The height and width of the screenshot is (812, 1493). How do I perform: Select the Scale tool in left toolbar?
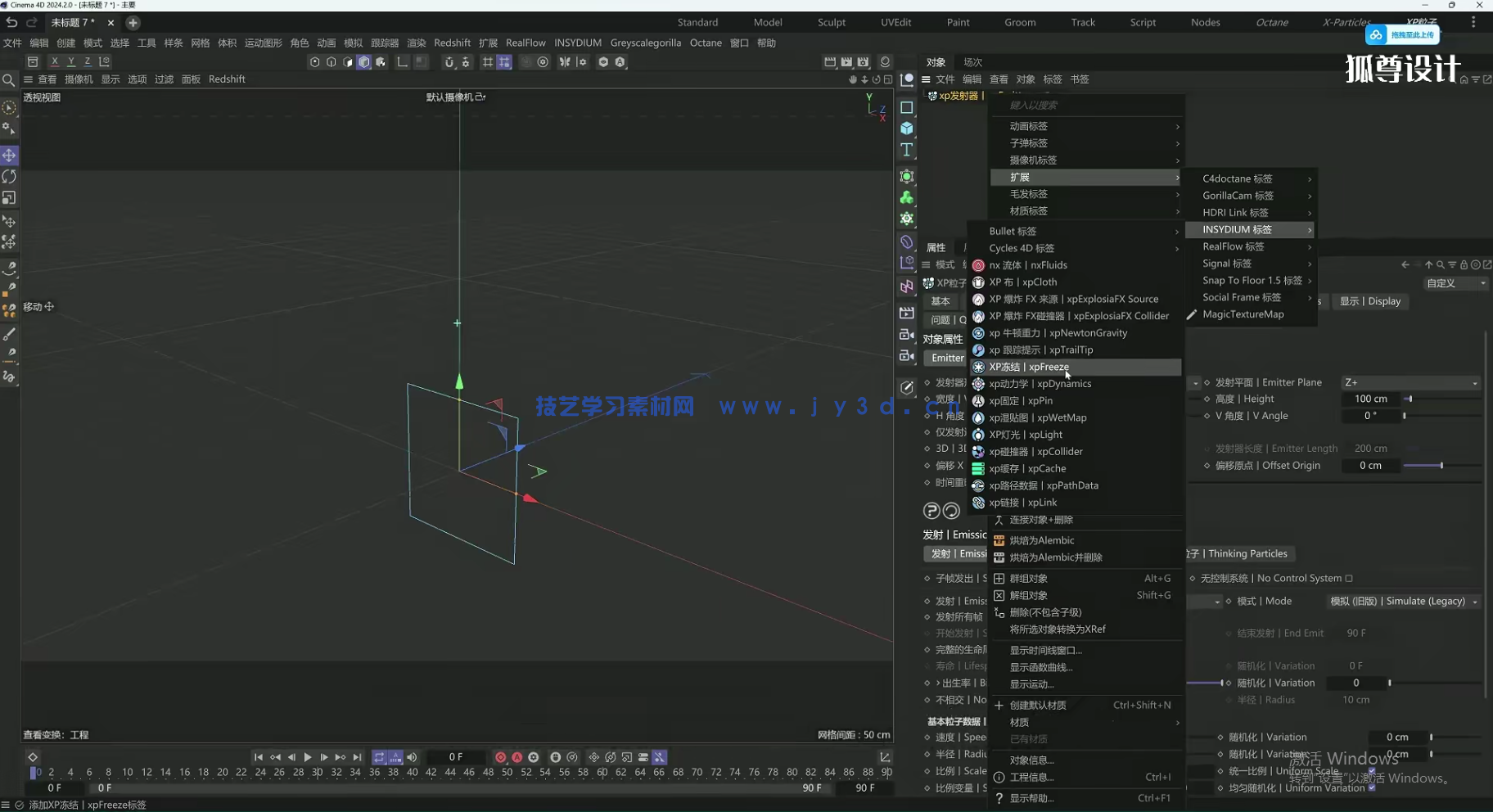pyautogui.click(x=9, y=198)
